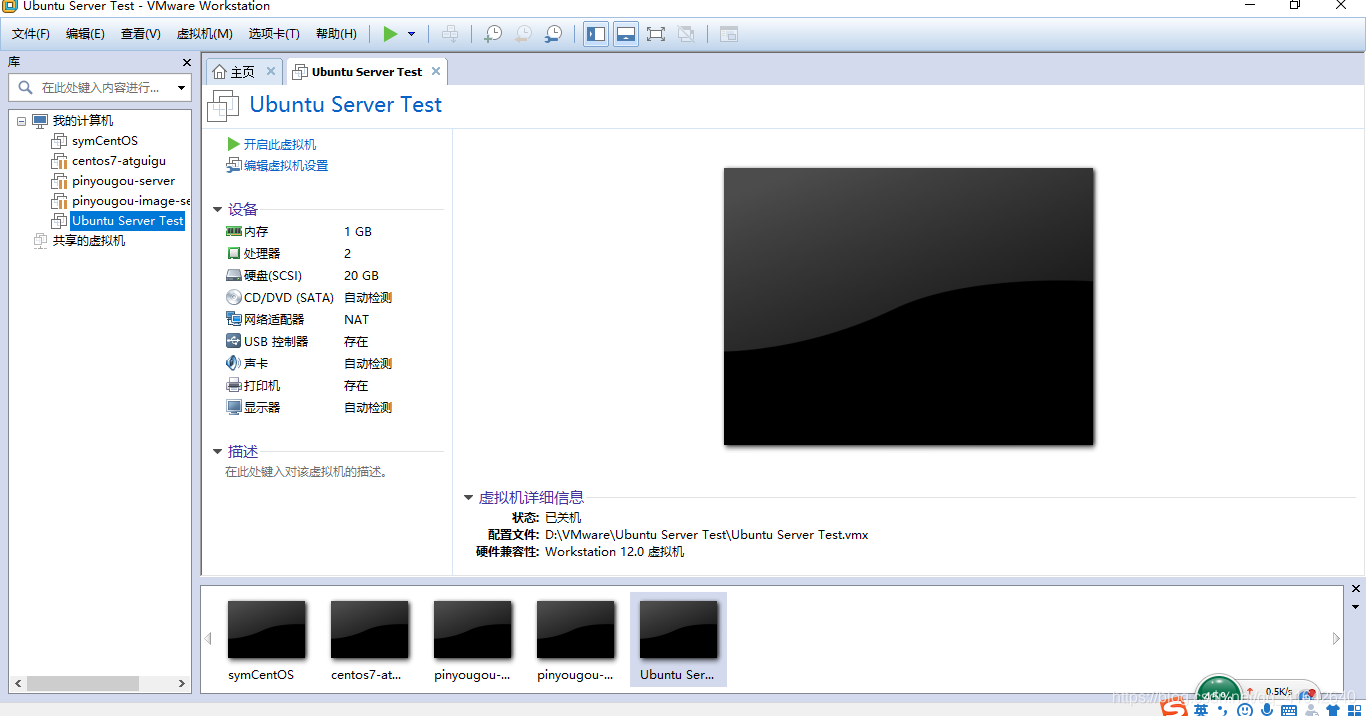Click the thumbnail bar right scroll arrow
The image size is (1366, 716).
pyautogui.click(x=1336, y=638)
